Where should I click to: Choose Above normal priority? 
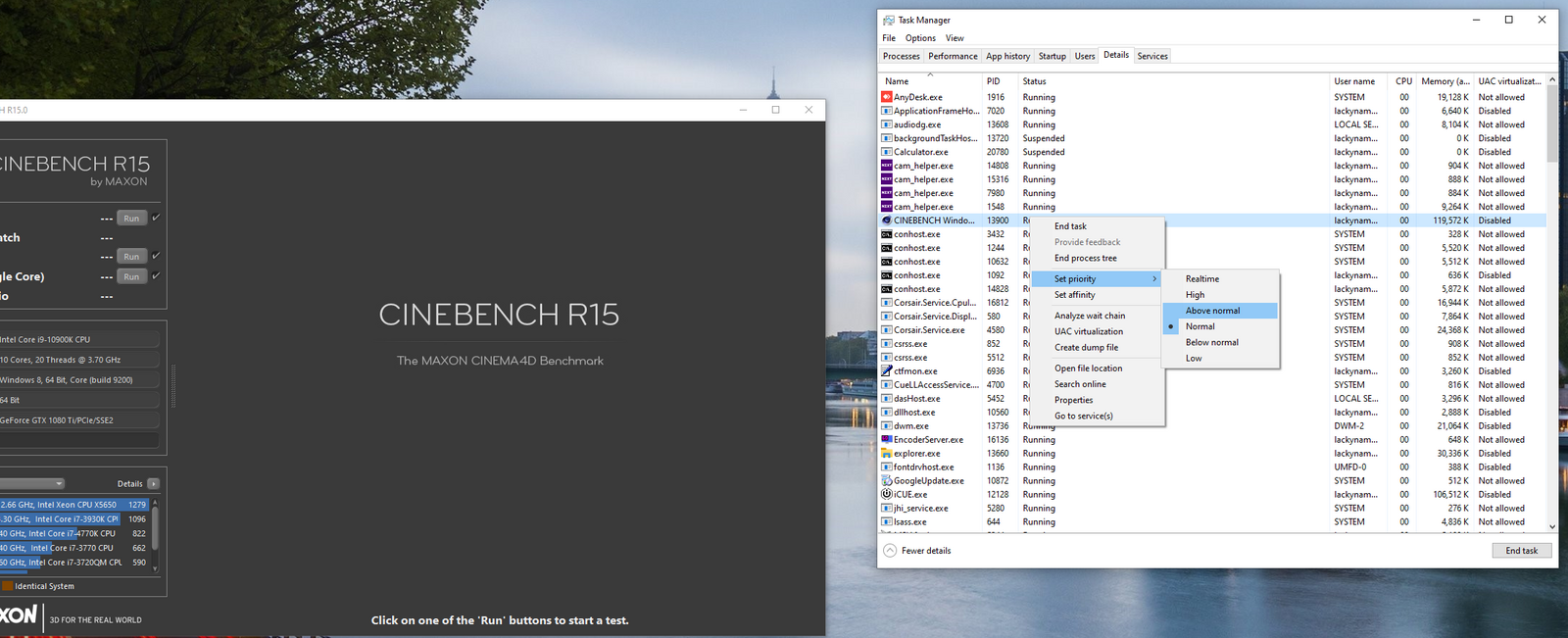1219,311
